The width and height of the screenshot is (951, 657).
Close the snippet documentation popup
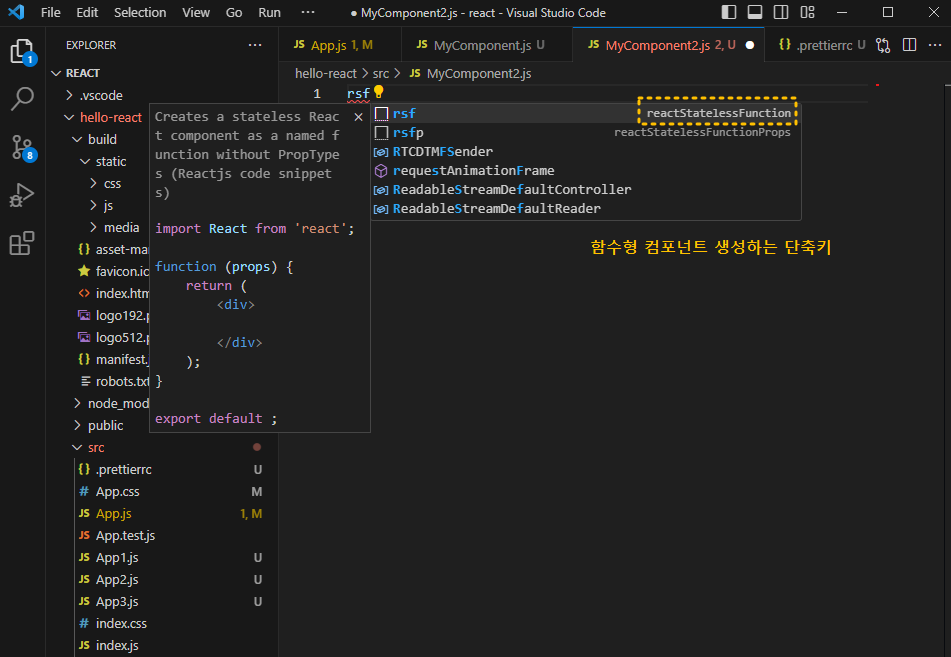(358, 117)
